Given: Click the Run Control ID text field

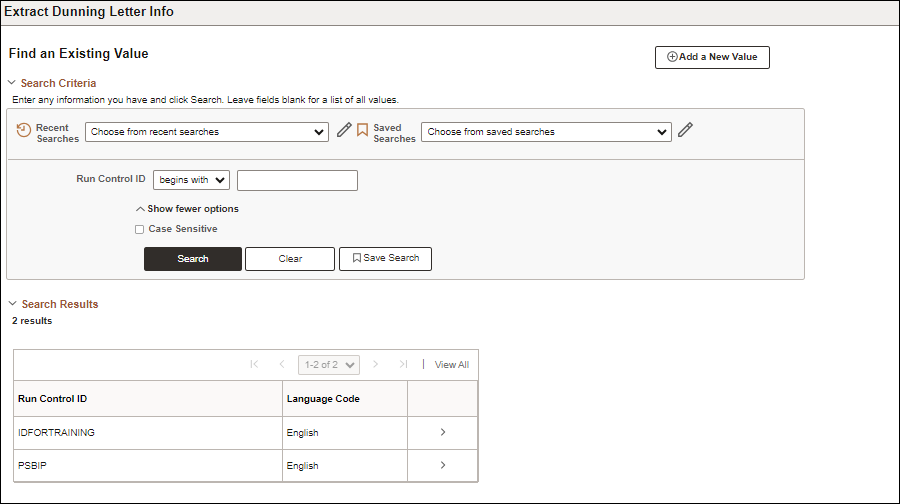Looking at the screenshot, I should pos(297,180).
